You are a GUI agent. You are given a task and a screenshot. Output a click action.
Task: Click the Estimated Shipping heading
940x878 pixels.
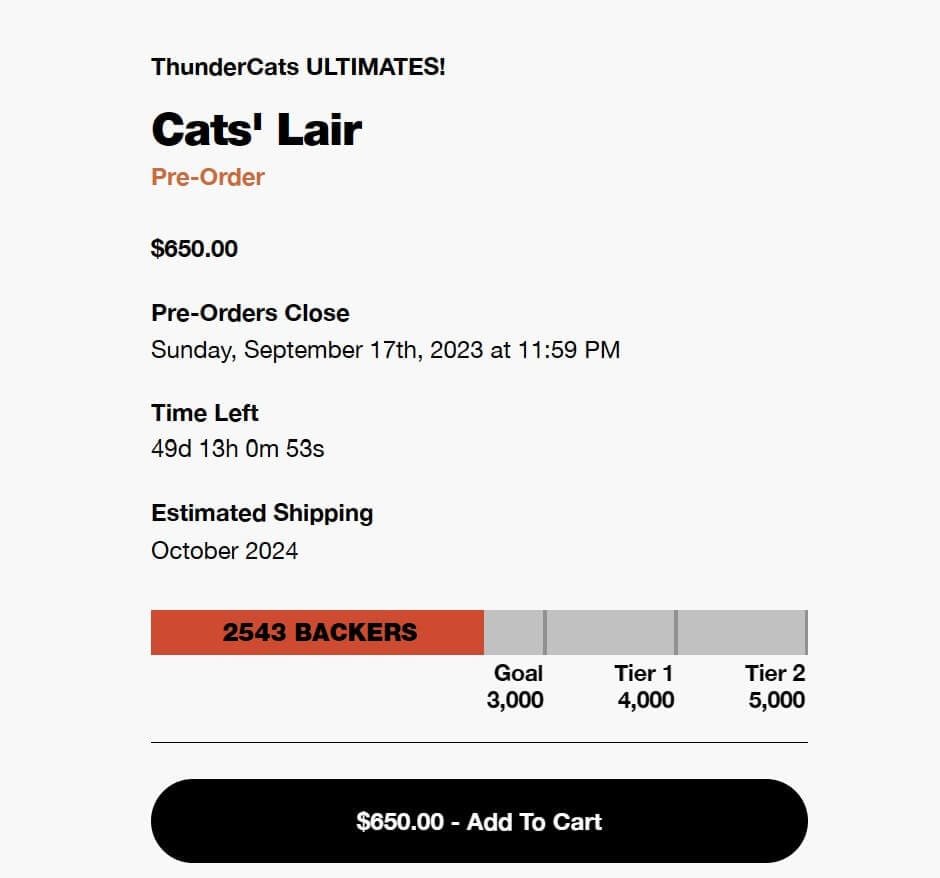click(262, 513)
